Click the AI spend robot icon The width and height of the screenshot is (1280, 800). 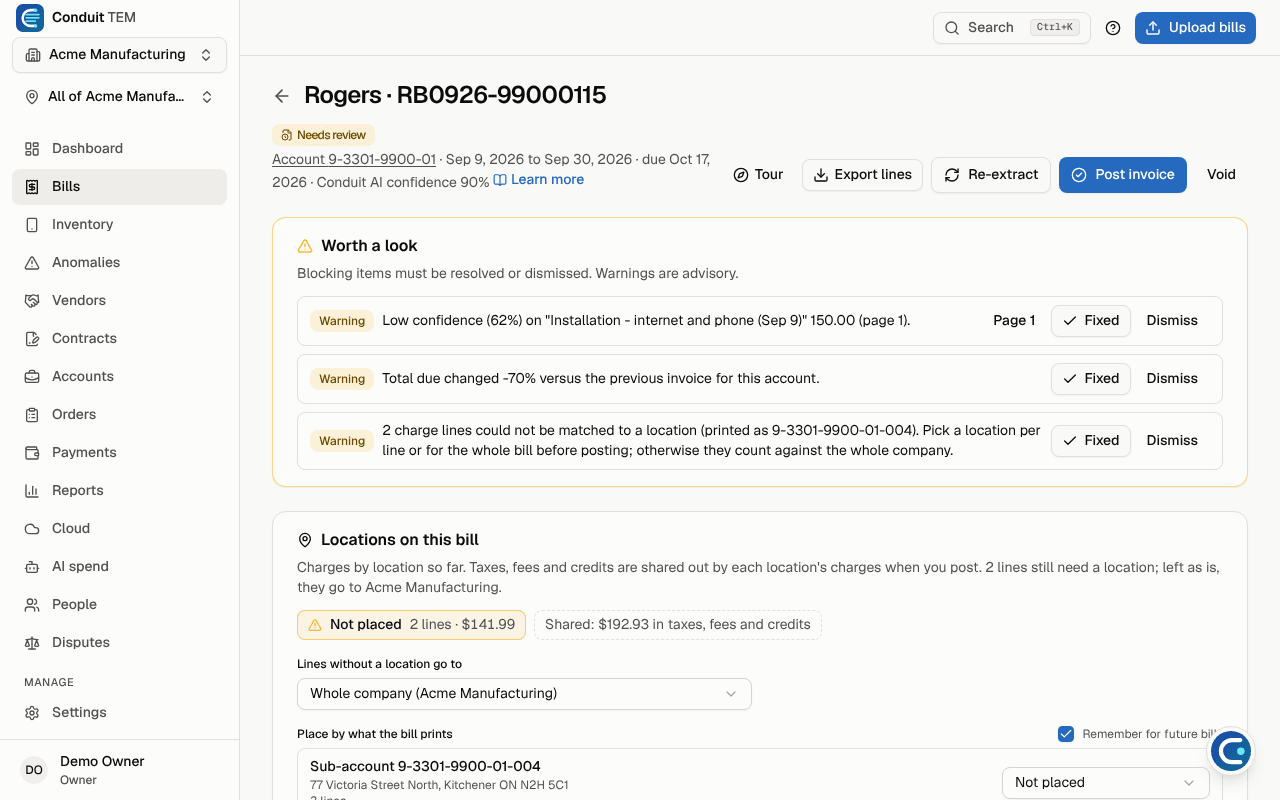click(32, 566)
